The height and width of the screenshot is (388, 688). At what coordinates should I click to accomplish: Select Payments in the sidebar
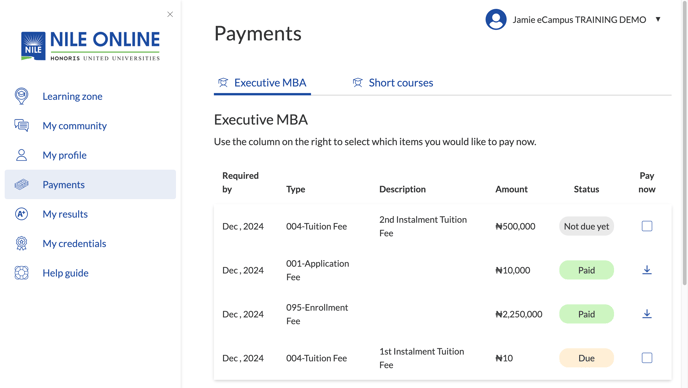click(x=90, y=184)
